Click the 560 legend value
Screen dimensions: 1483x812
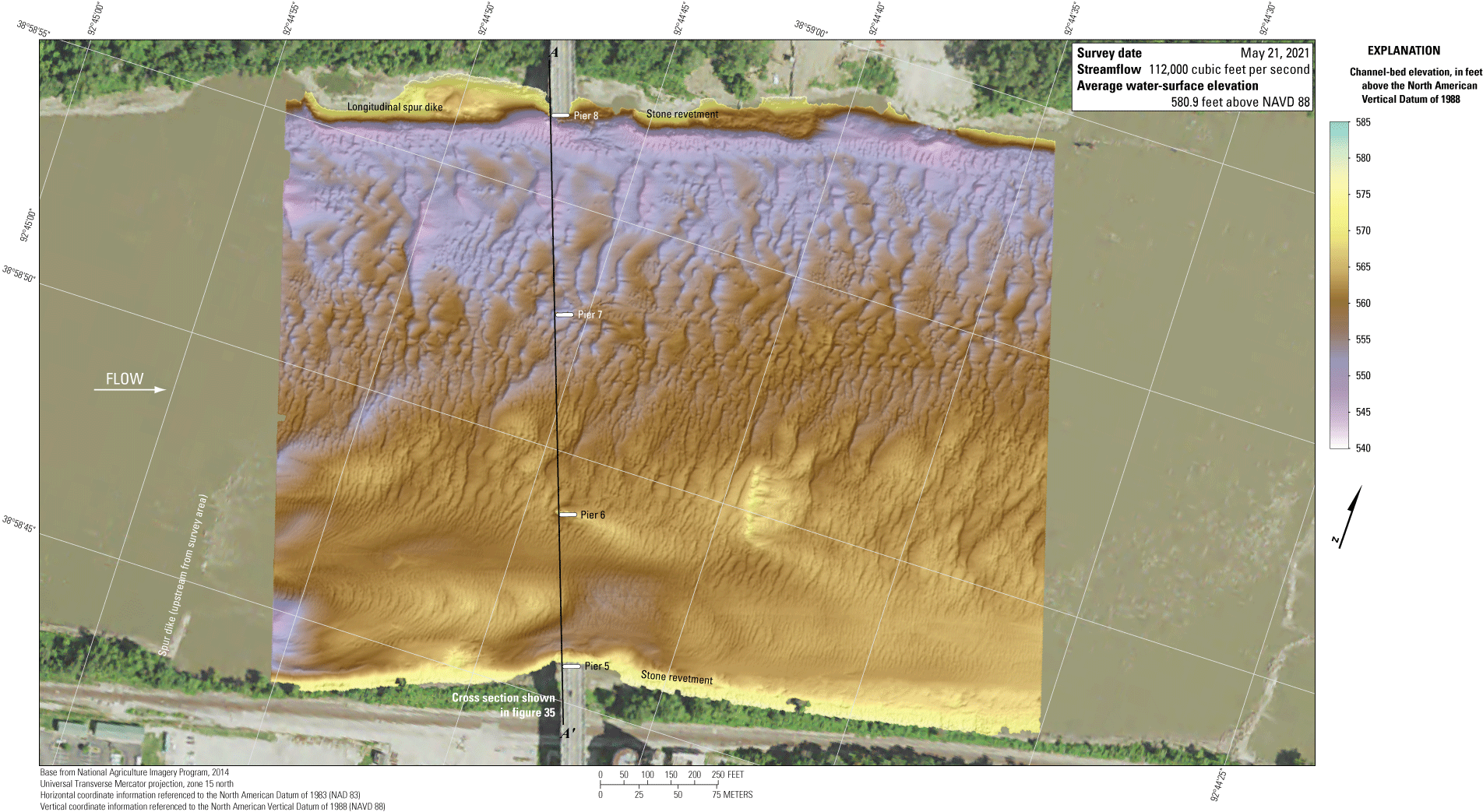[x=1362, y=304]
